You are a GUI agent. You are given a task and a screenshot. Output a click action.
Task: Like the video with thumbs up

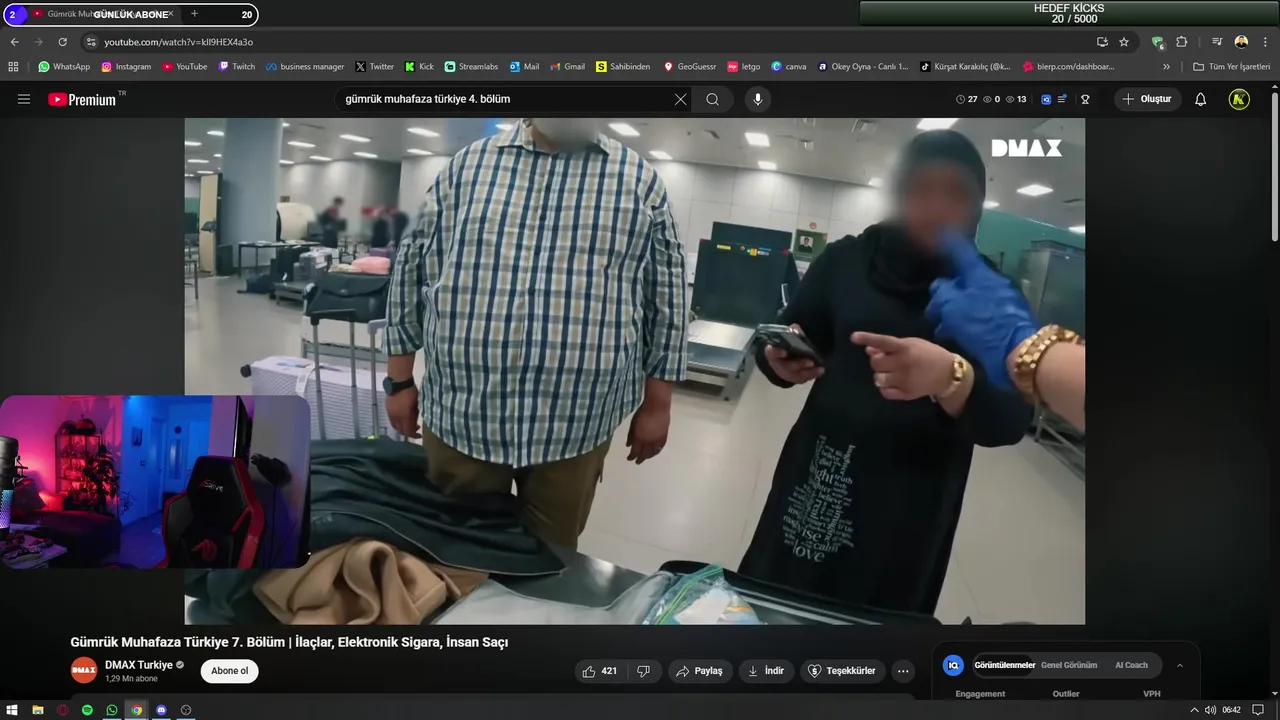[x=600, y=671]
